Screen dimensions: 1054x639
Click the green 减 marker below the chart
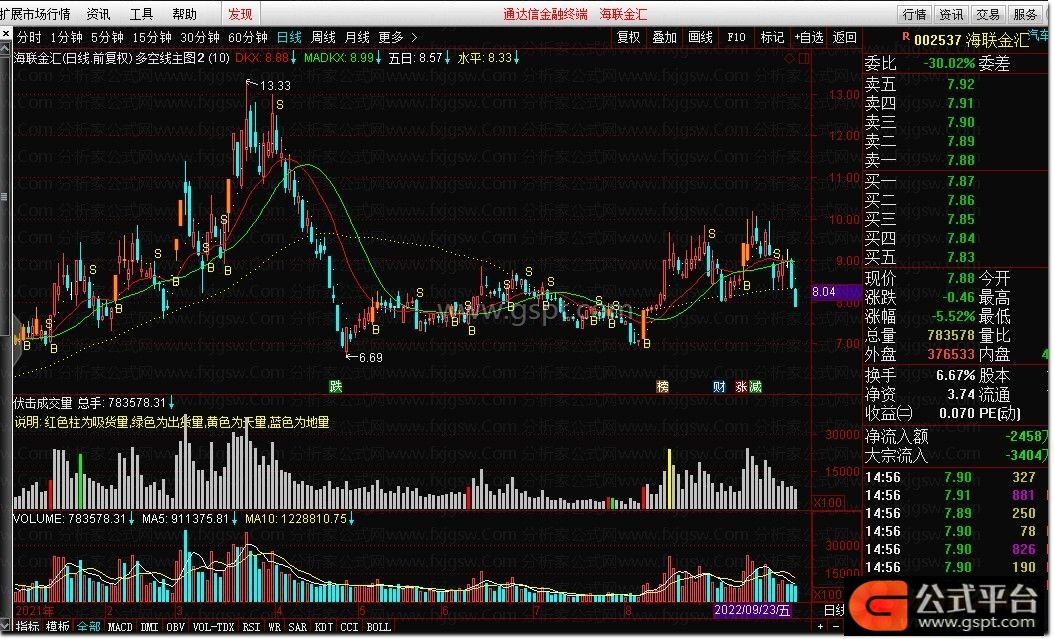point(756,386)
